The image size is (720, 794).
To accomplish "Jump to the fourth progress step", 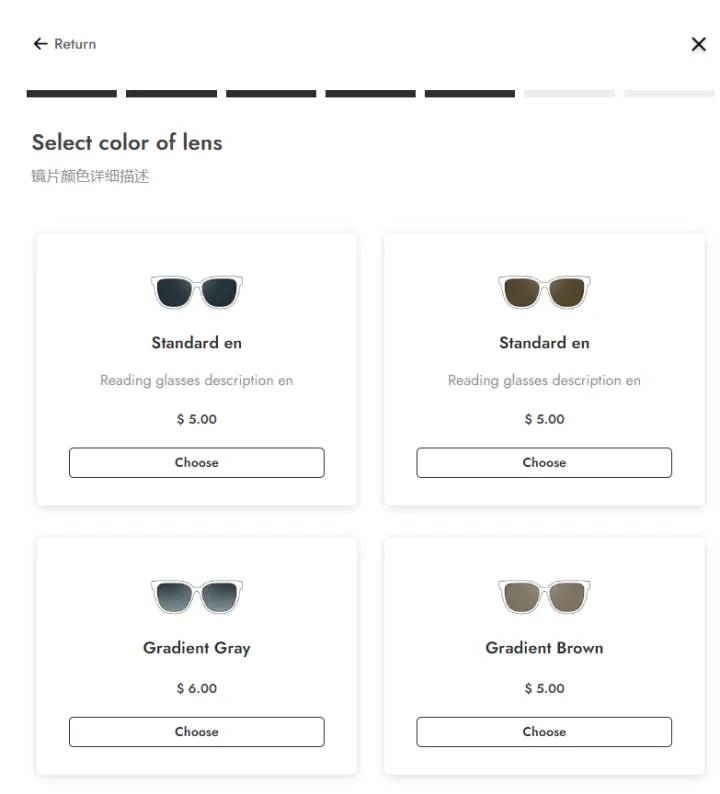I will 370,94.
